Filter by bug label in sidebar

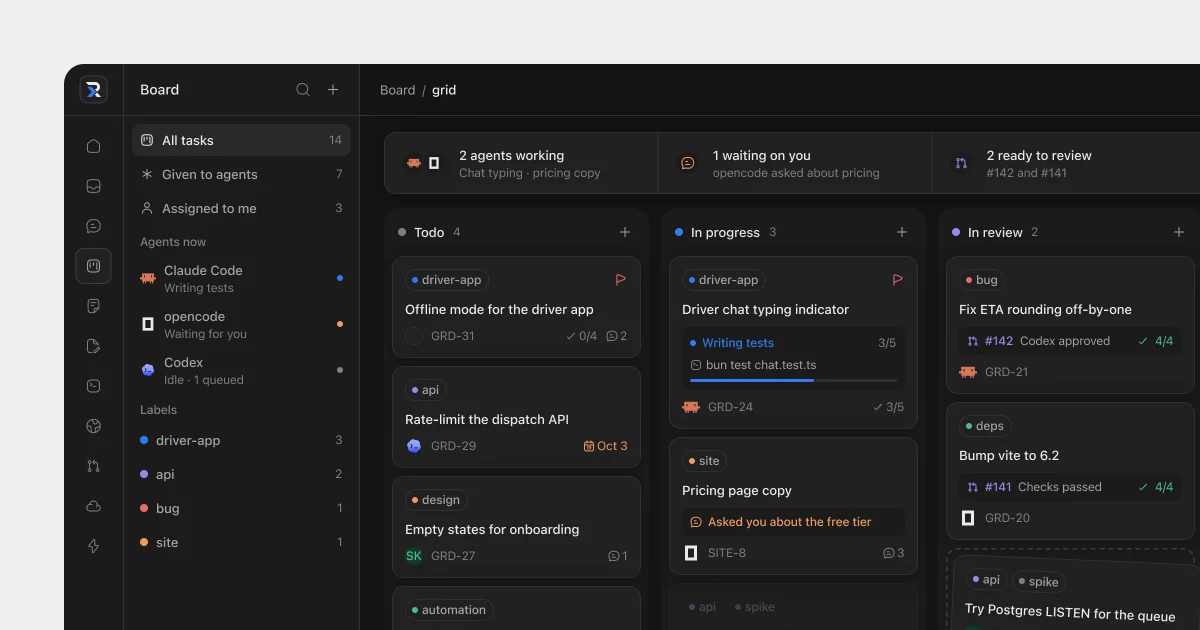241,508
